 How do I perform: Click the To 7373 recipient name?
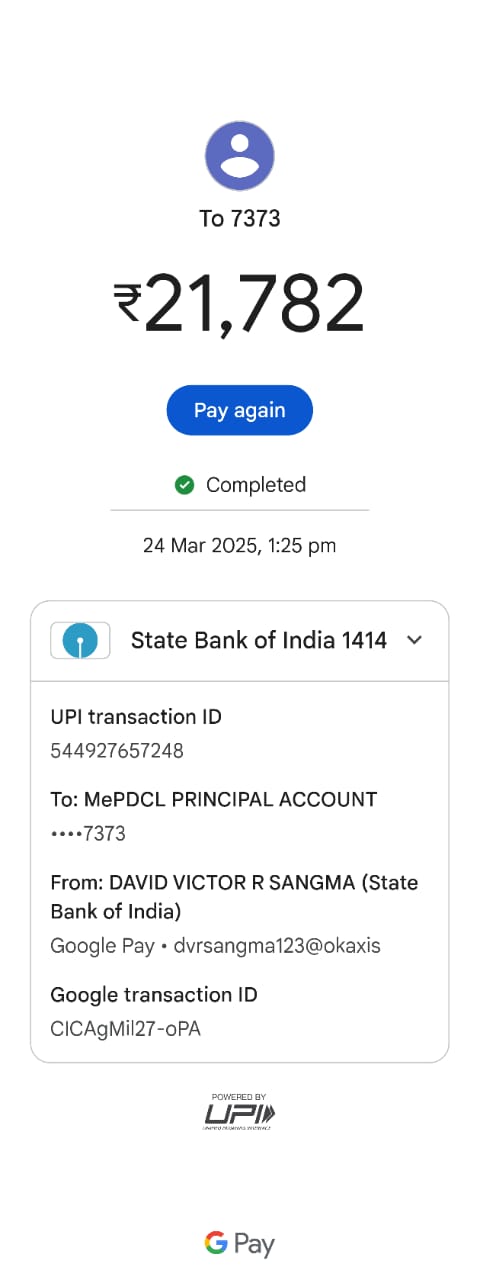[240, 218]
